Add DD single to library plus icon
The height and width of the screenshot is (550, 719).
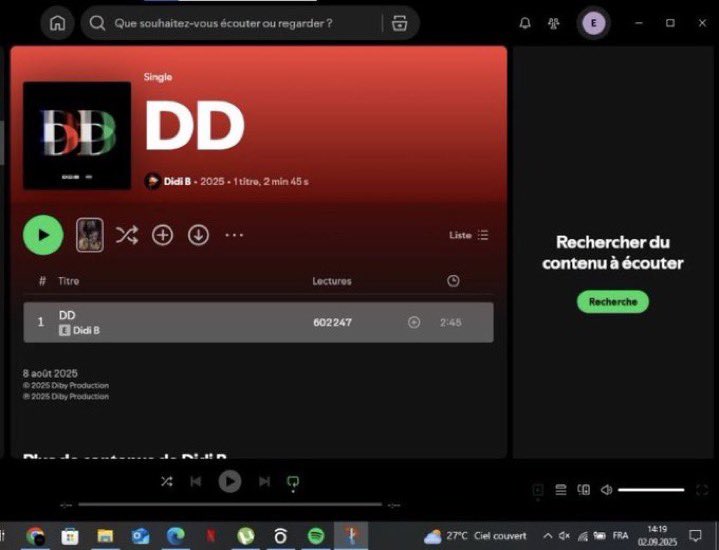point(162,235)
